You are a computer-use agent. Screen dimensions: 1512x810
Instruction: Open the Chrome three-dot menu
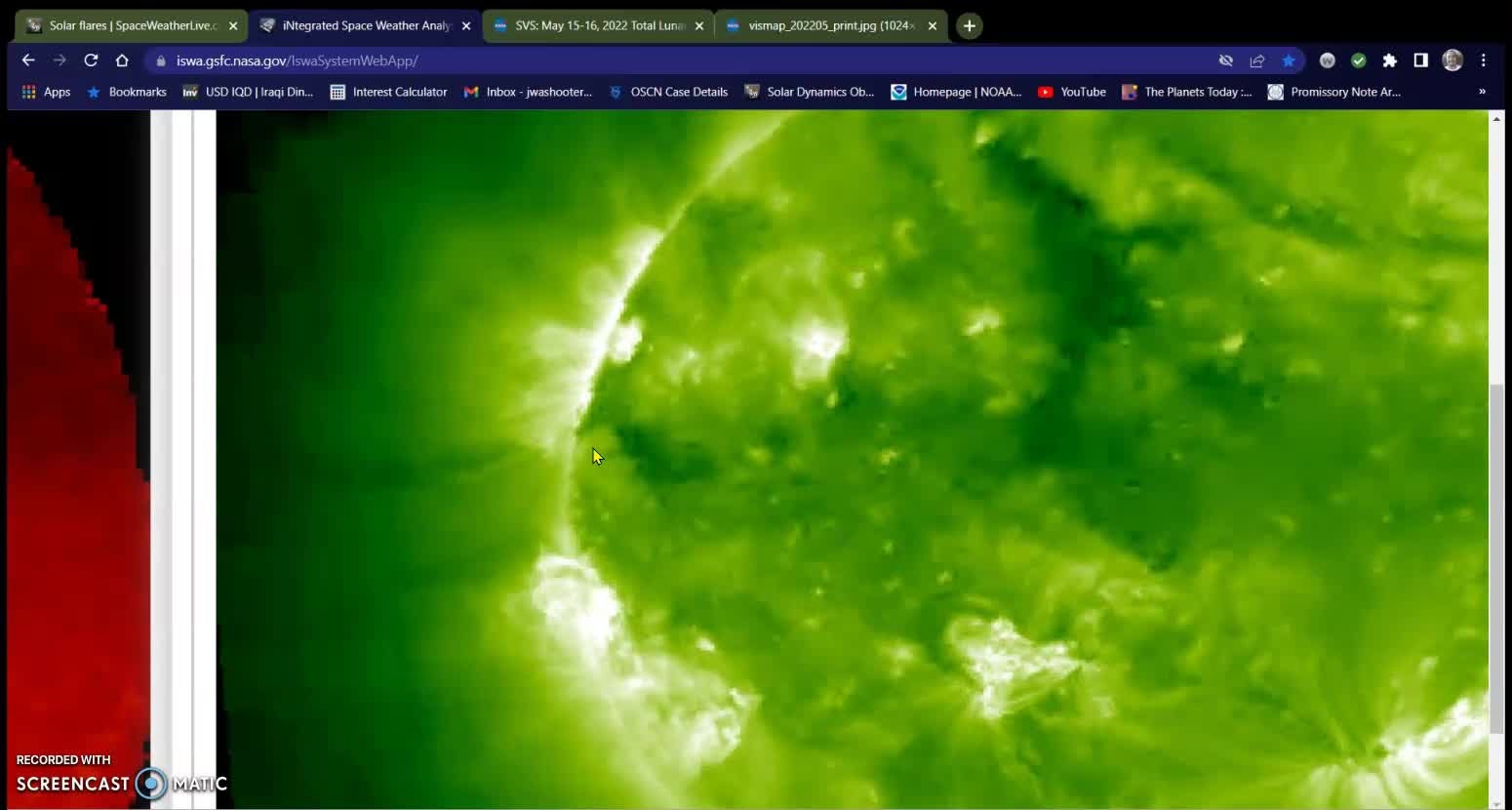(x=1484, y=61)
